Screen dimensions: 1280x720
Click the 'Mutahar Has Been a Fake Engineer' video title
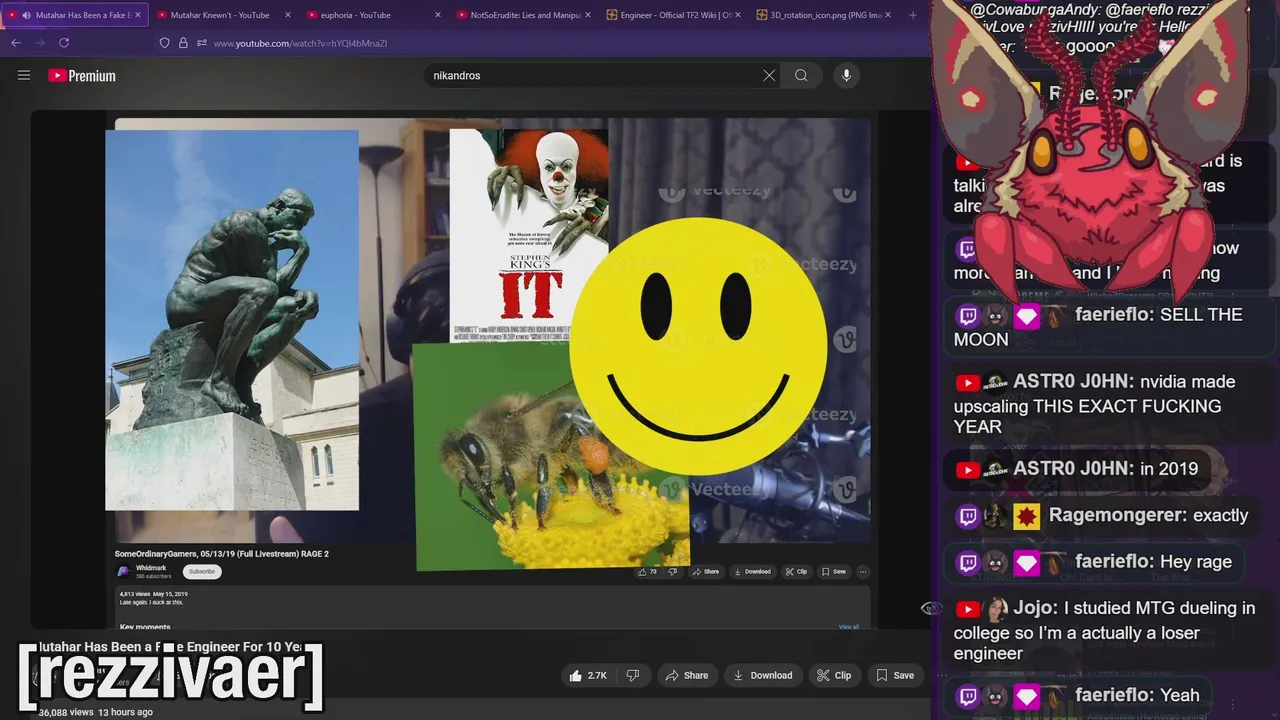pos(170,647)
